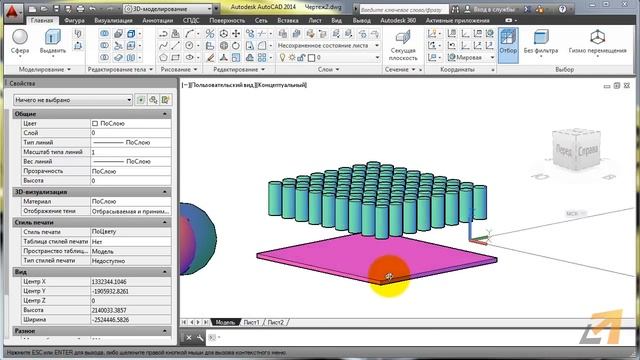Select the Polyline draw tool
This screenshot has height=360, width=640.
tap(164, 33)
